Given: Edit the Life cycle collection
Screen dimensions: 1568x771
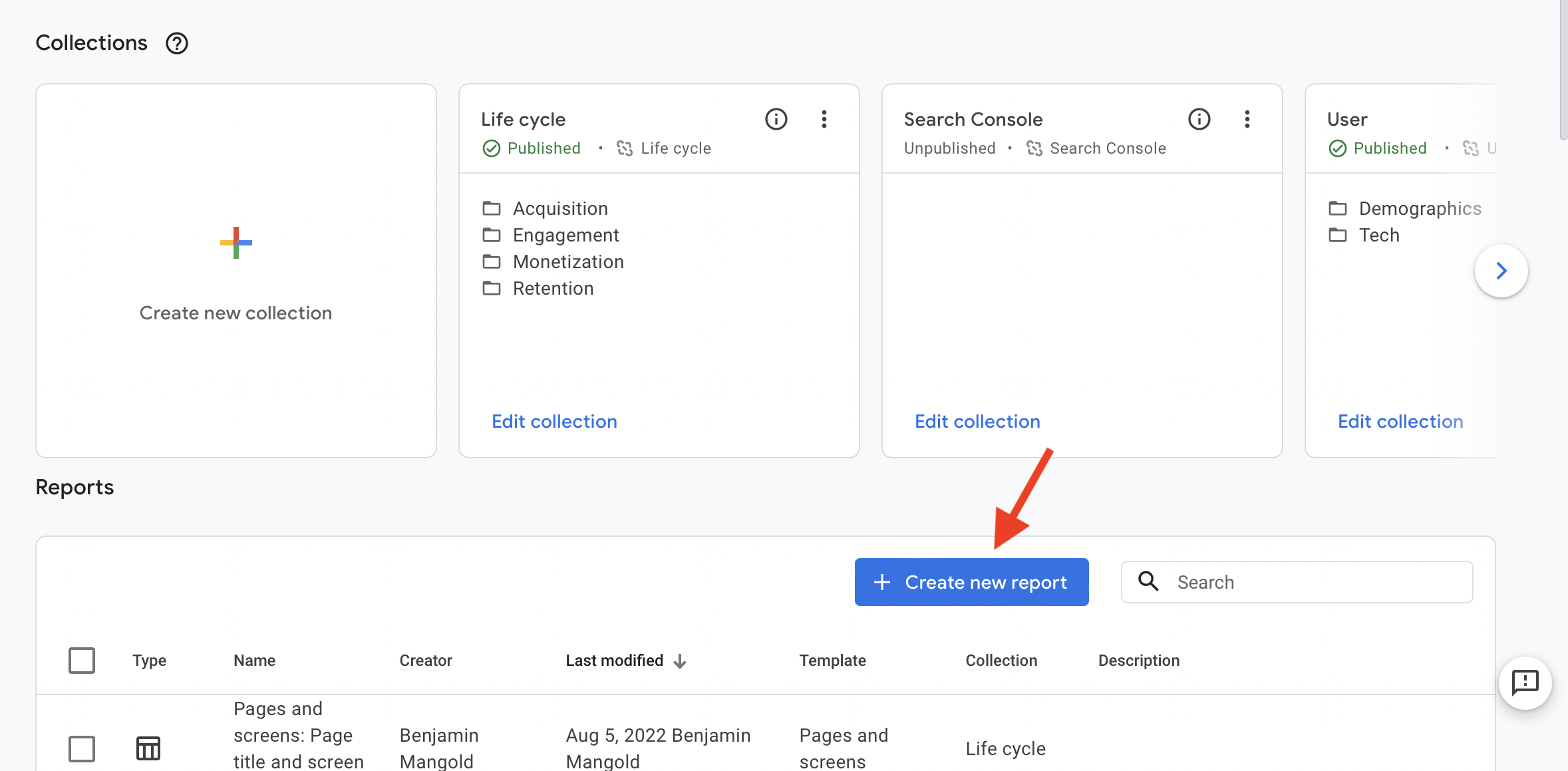Looking at the screenshot, I should pos(553,421).
